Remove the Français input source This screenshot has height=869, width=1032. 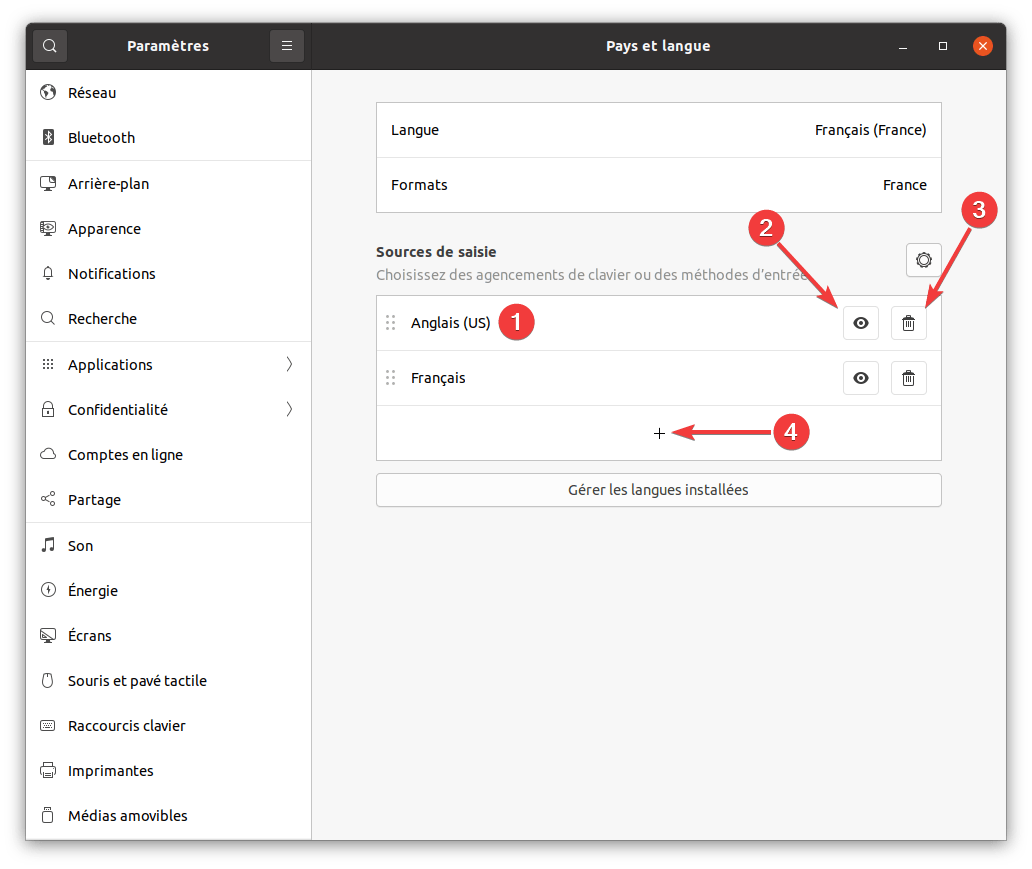[x=908, y=378]
